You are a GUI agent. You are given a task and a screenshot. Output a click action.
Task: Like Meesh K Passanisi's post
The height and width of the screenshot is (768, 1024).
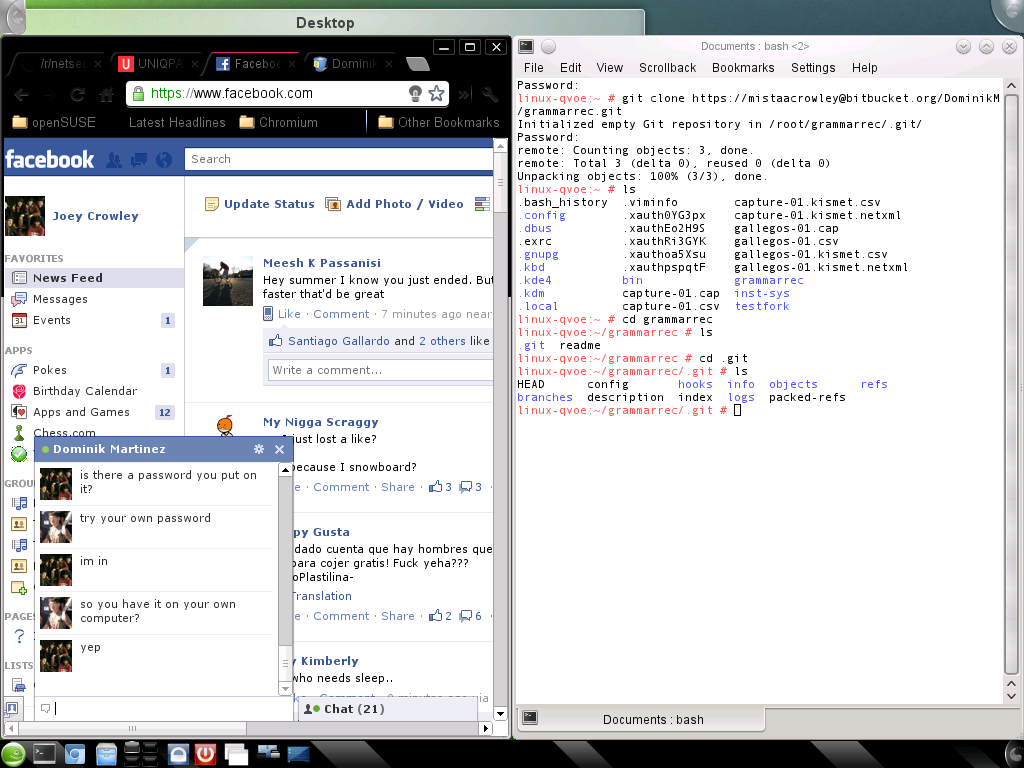pos(289,314)
